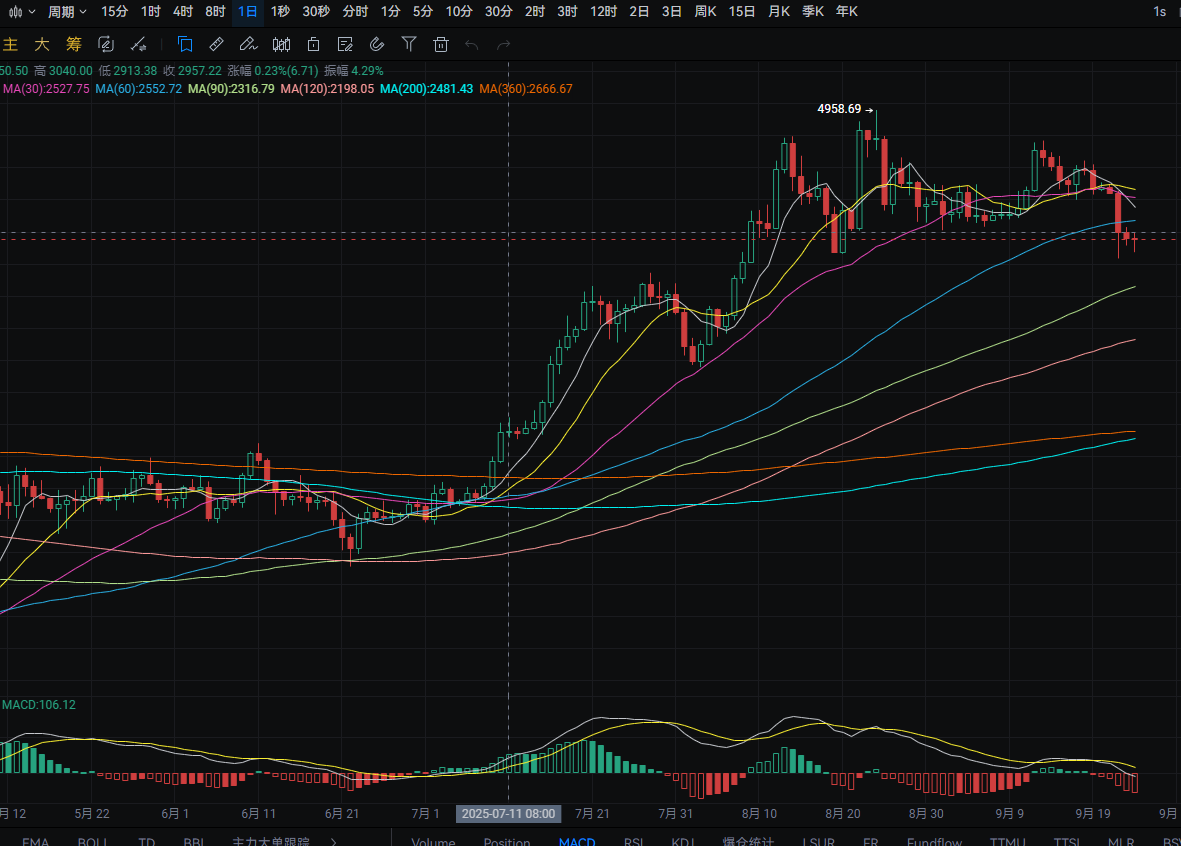Click the lock drawings icon
The width and height of the screenshot is (1181, 846).
tap(313, 44)
